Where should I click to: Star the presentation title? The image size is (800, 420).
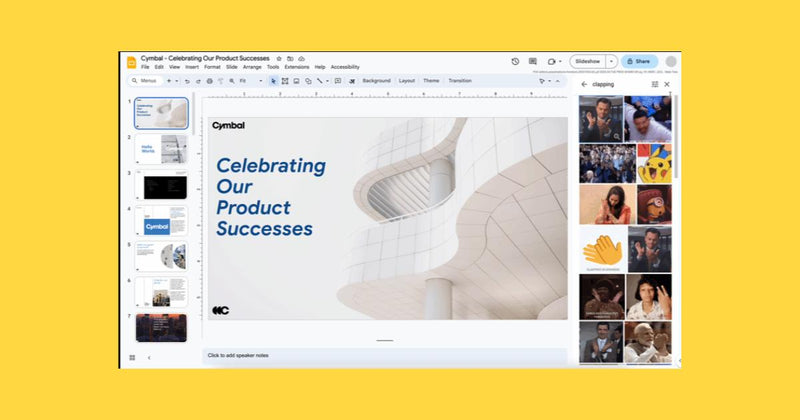coord(279,59)
